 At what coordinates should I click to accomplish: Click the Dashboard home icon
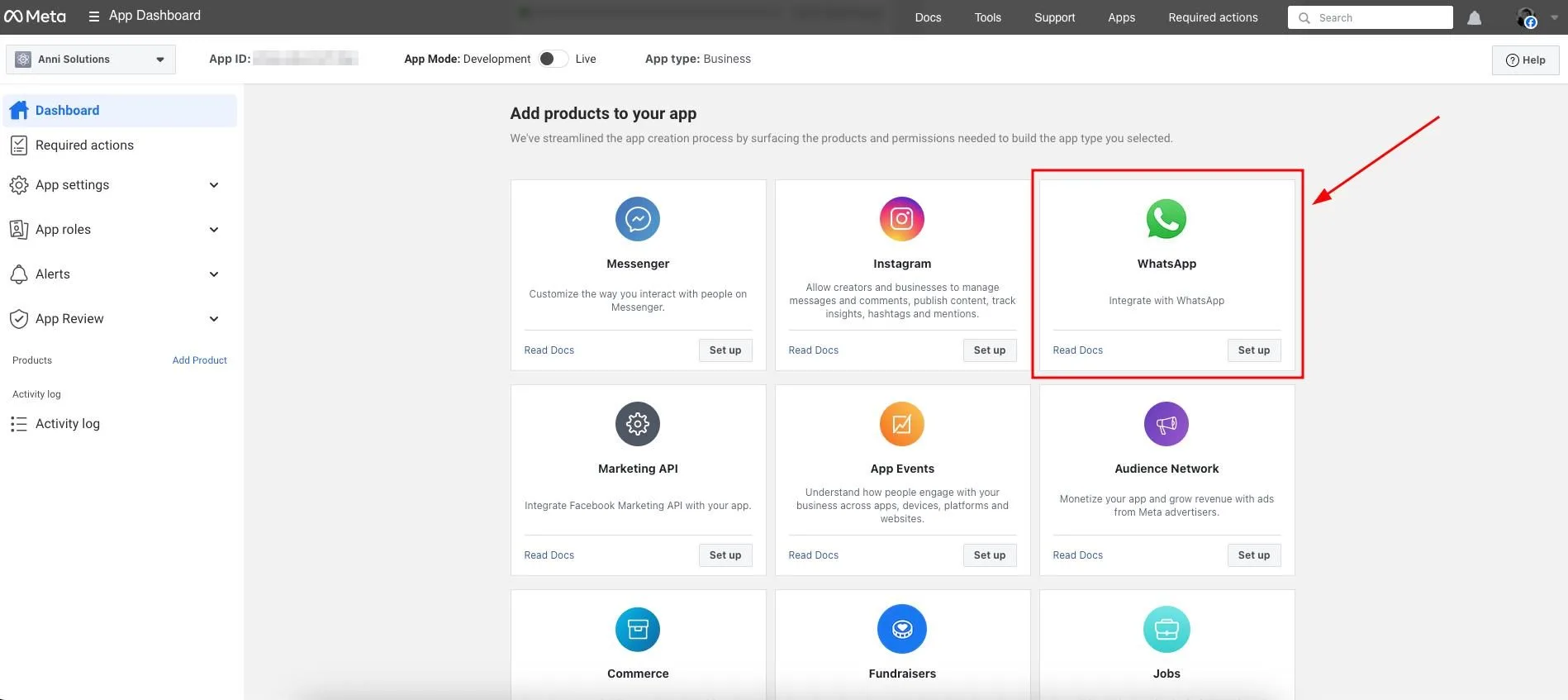19,111
